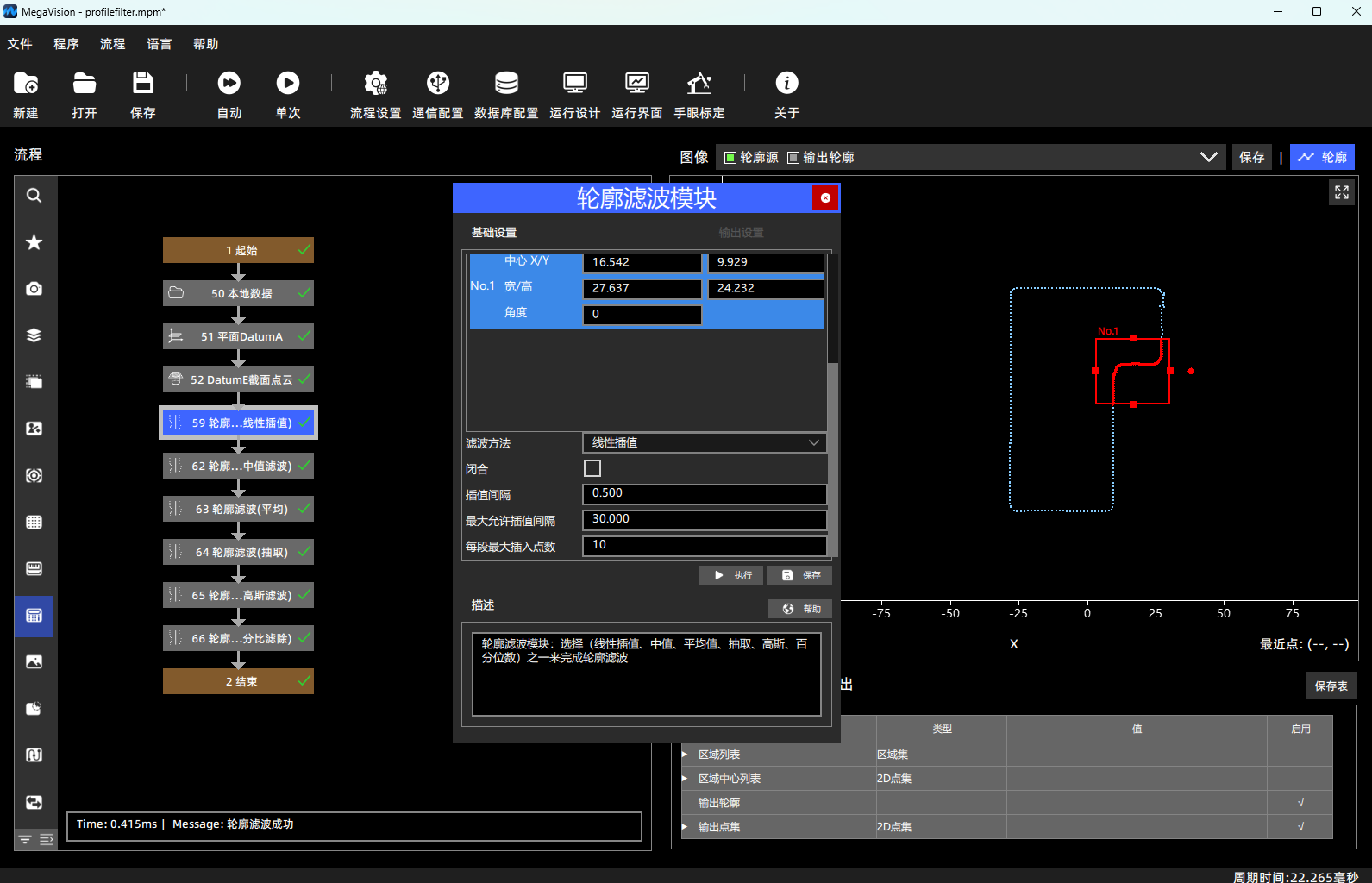Click the 最大允许插值间隔 input field
The width and height of the screenshot is (1372, 883).
click(x=705, y=520)
